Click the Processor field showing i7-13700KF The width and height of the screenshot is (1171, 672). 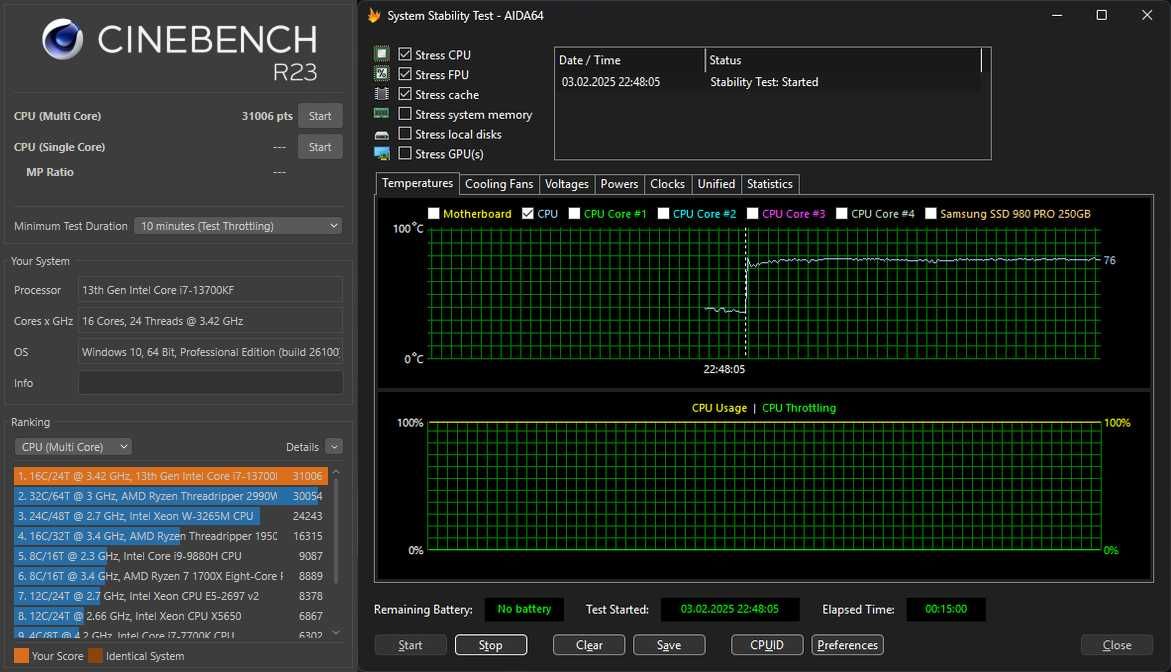tap(211, 290)
